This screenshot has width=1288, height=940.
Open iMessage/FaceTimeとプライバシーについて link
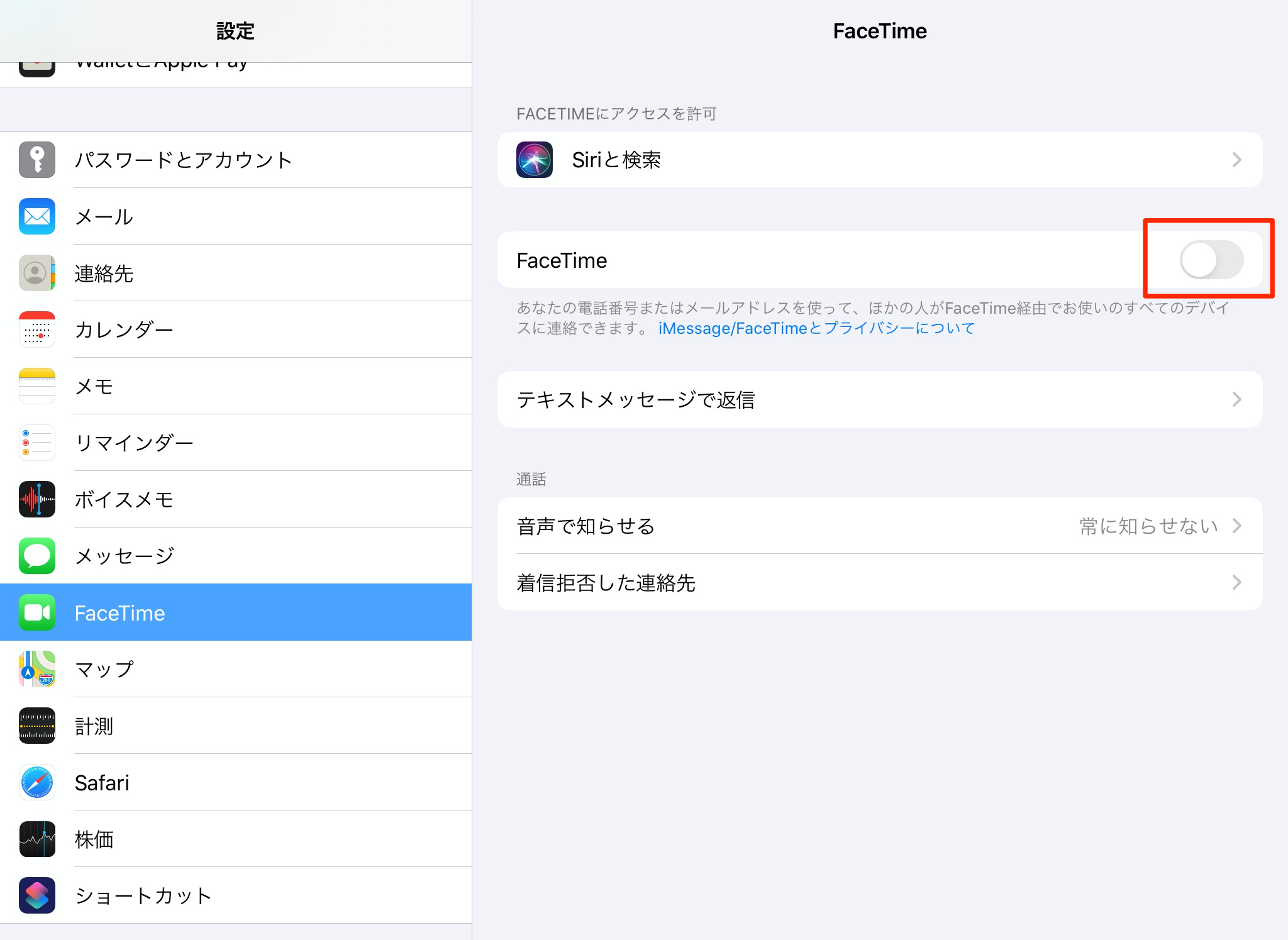[816, 328]
